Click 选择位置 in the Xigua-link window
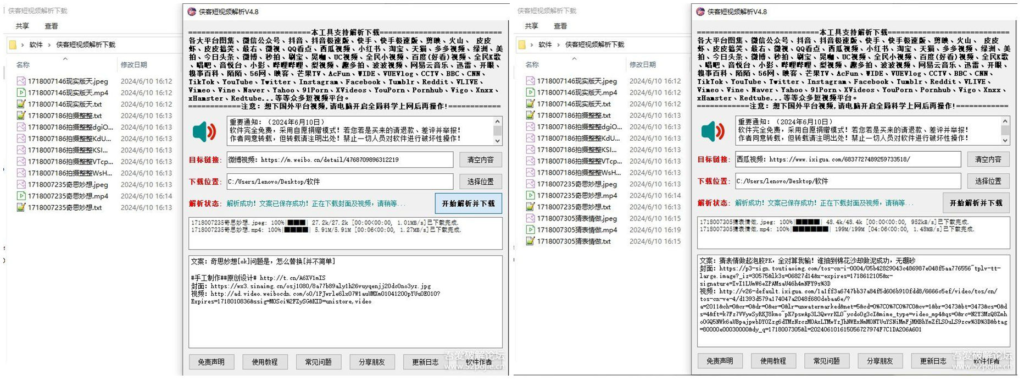This screenshot has height=380, width=1024. point(988,182)
